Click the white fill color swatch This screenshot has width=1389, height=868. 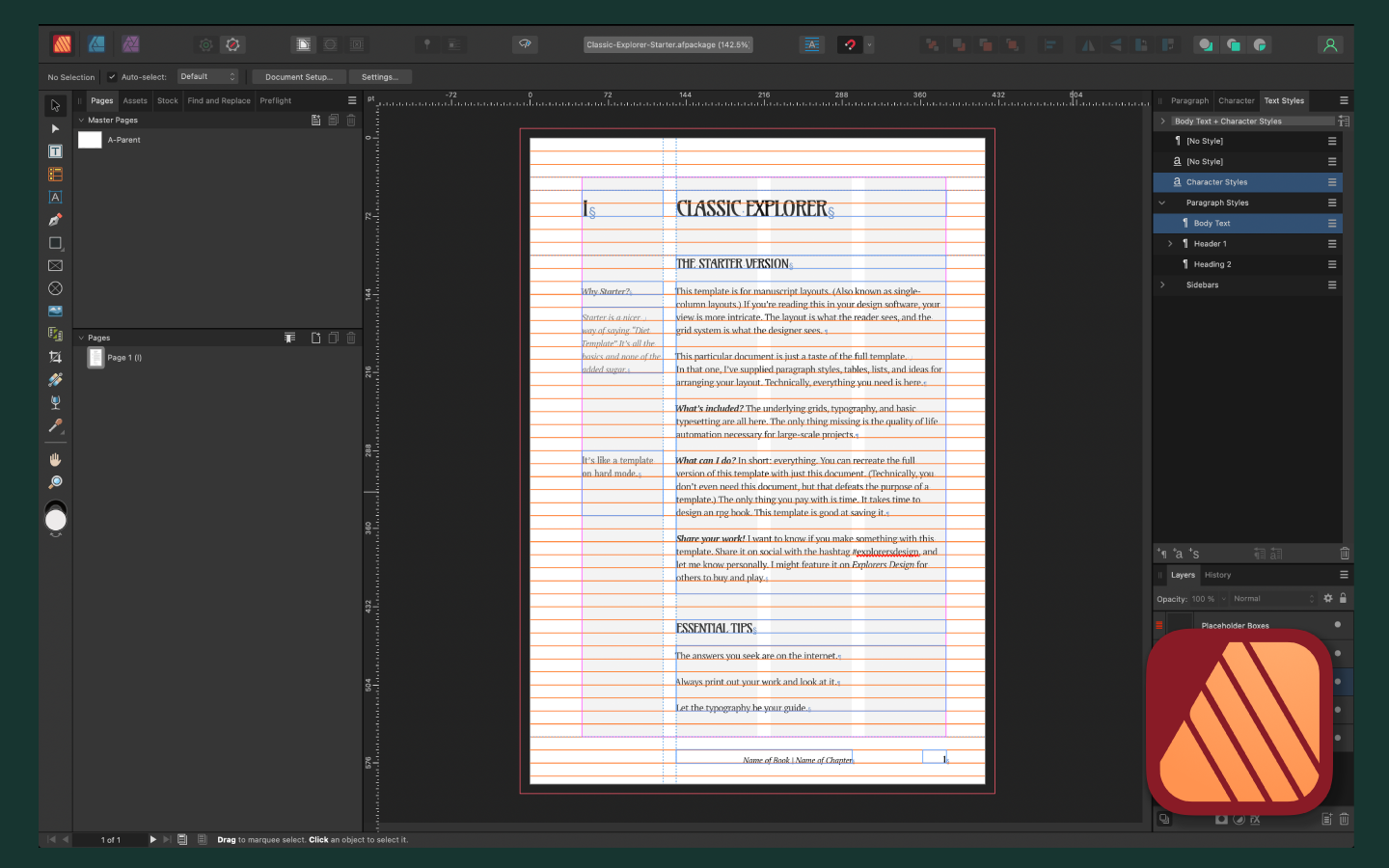(56, 521)
